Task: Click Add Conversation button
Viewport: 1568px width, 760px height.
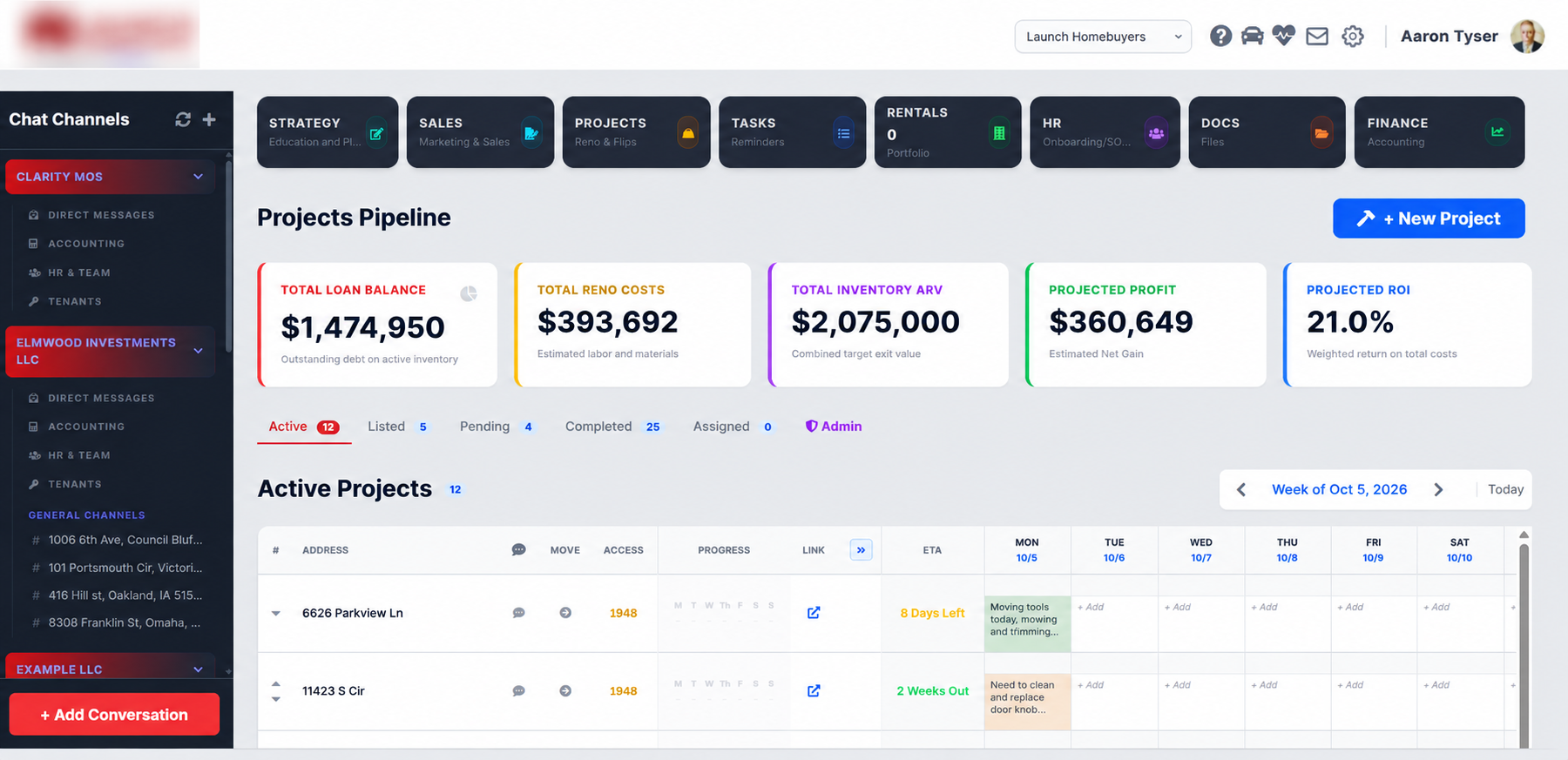Action: tap(114, 715)
